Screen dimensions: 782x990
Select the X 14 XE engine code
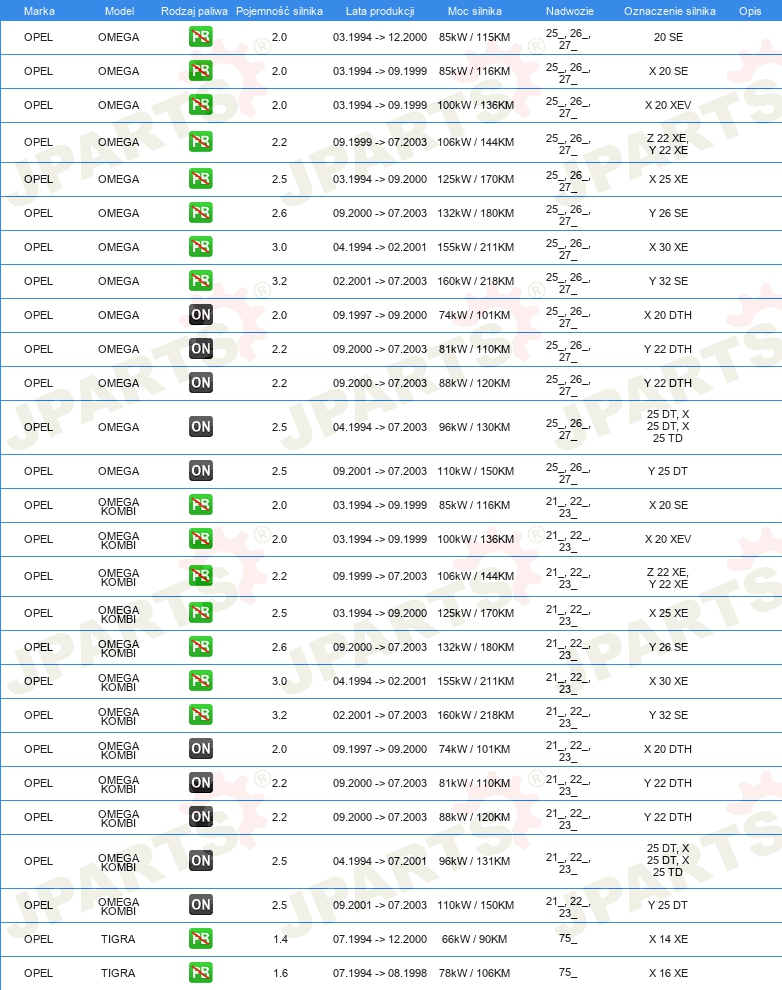coord(668,939)
